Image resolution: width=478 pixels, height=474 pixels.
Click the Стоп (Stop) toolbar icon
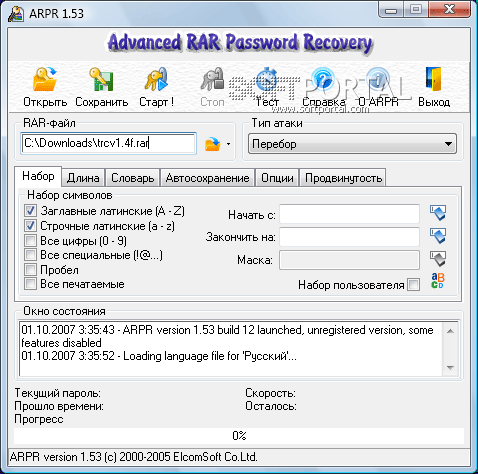pos(212,79)
